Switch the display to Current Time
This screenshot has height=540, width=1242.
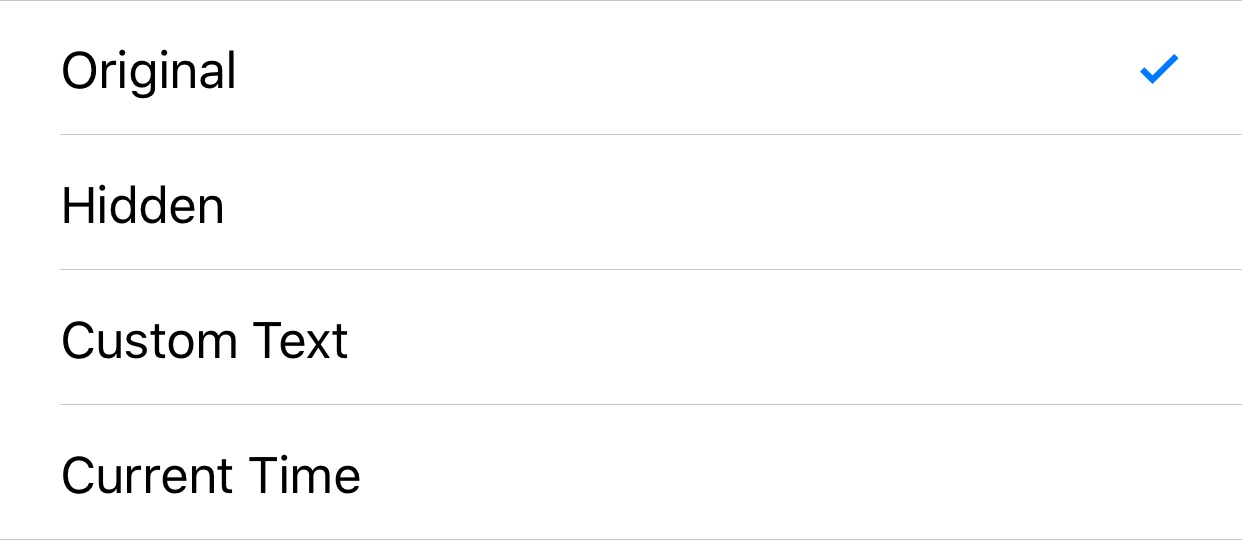(621, 472)
